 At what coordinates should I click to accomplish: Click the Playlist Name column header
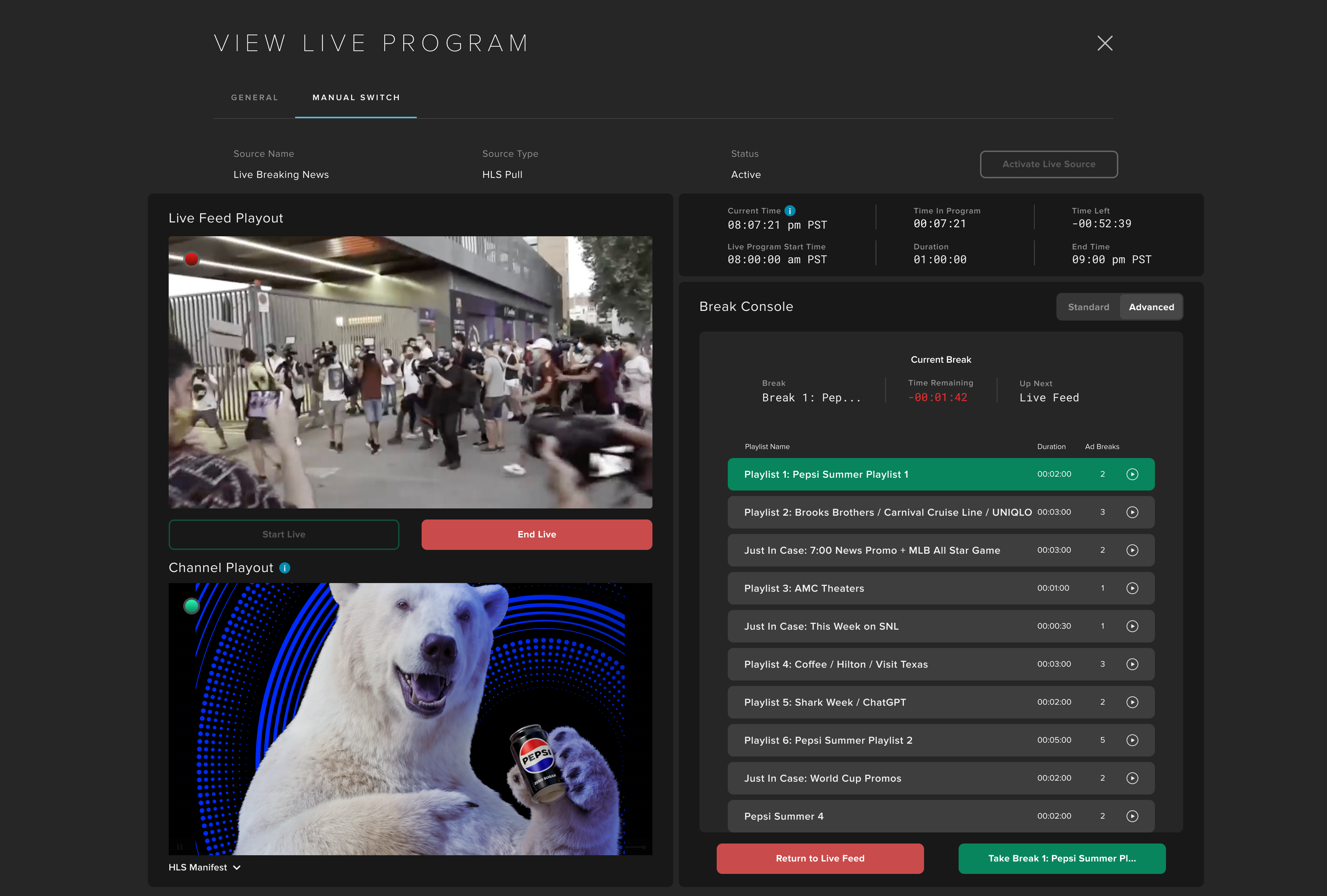(x=767, y=447)
